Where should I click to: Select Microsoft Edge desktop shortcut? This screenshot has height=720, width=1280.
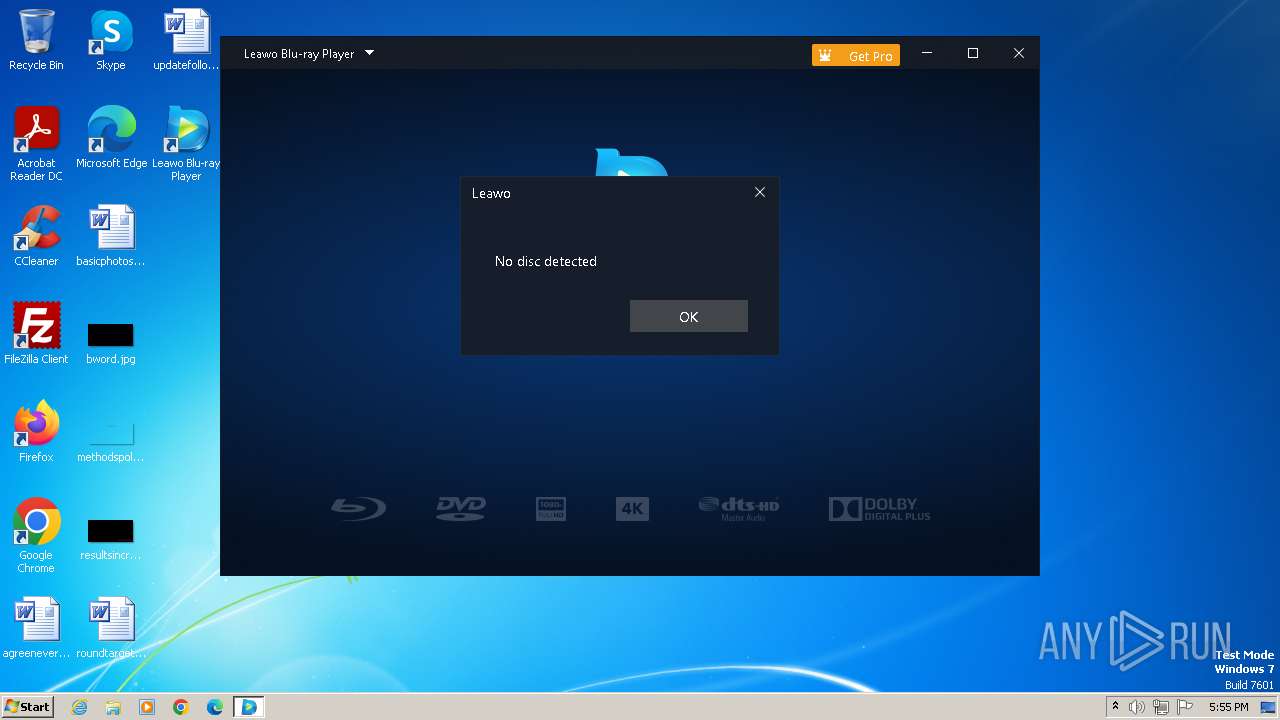(111, 137)
